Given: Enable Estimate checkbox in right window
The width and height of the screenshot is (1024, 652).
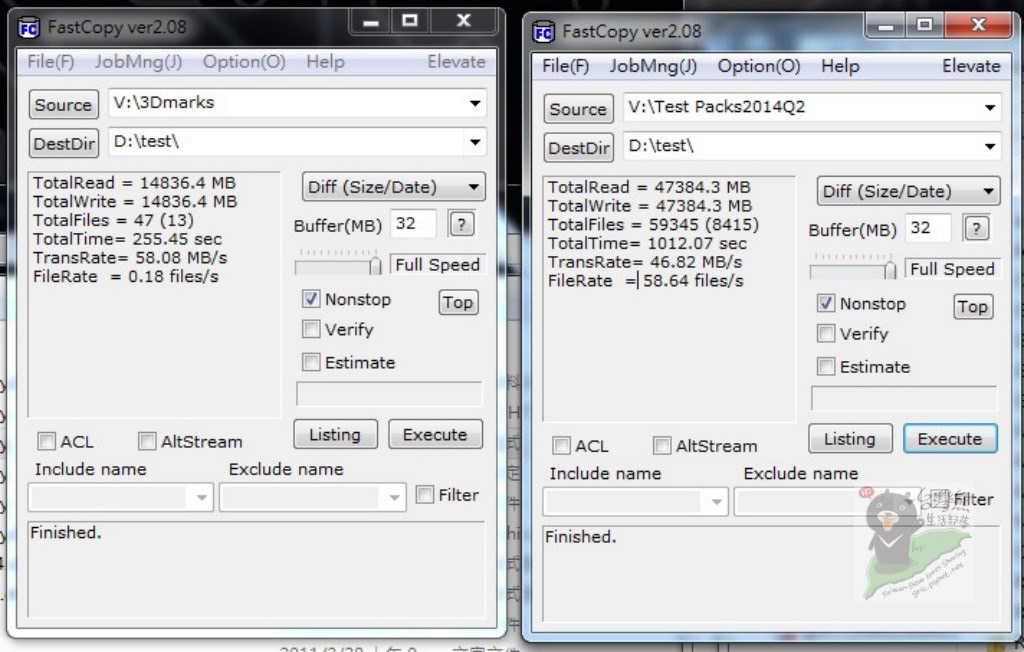Looking at the screenshot, I should [825, 366].
